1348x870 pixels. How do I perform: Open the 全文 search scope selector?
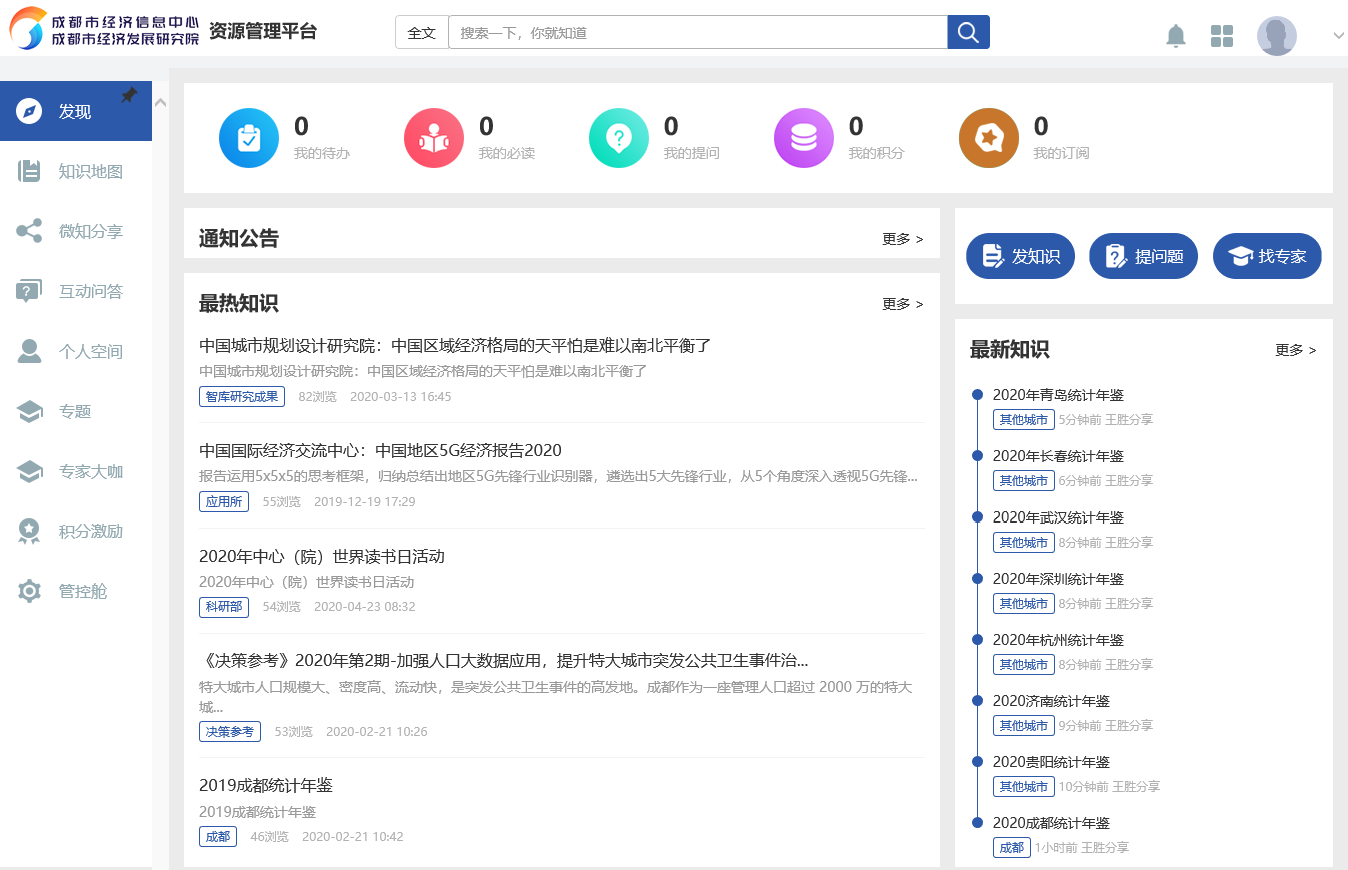click(422, 32)
